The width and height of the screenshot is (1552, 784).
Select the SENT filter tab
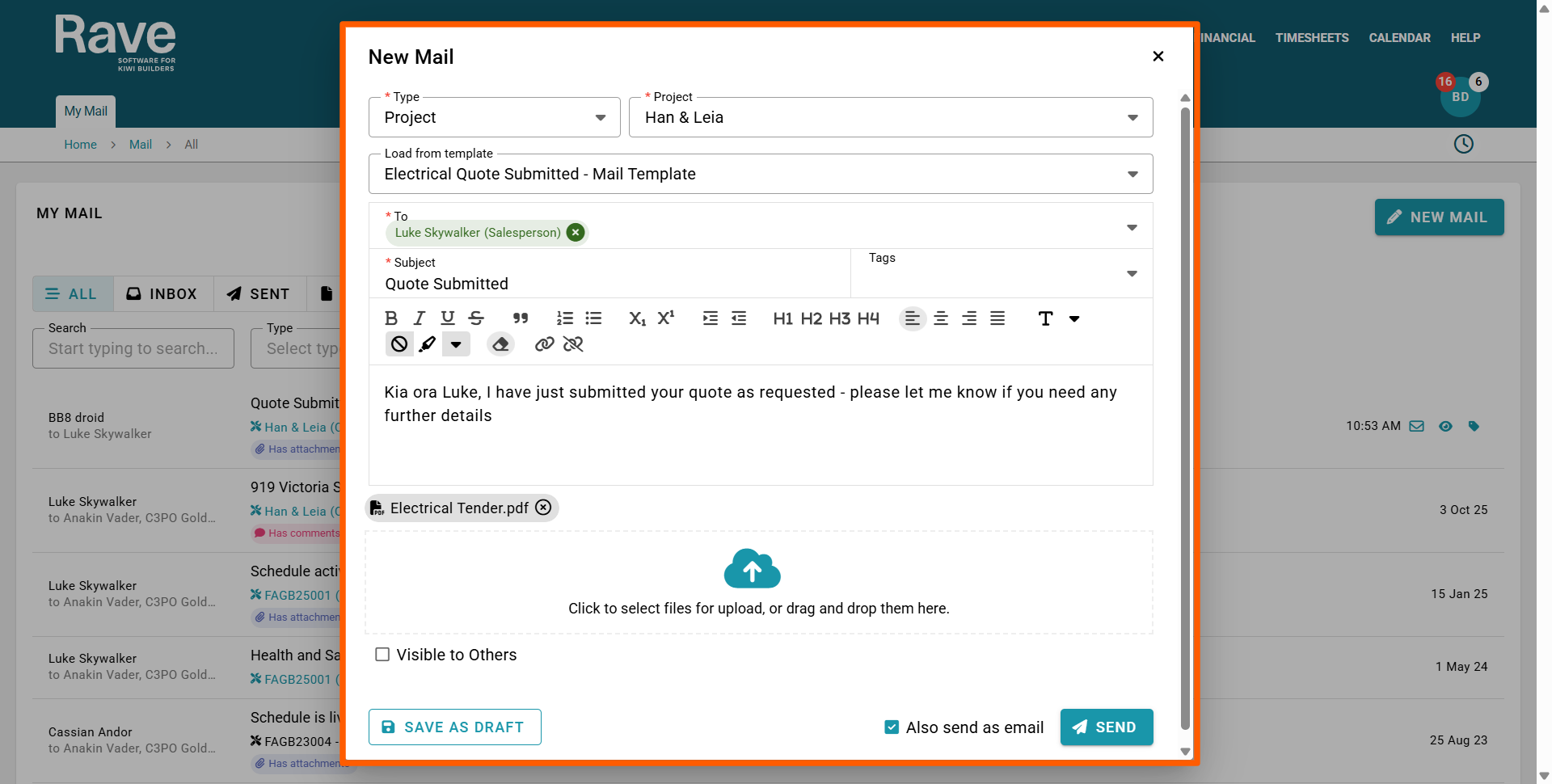click(259, 294)
